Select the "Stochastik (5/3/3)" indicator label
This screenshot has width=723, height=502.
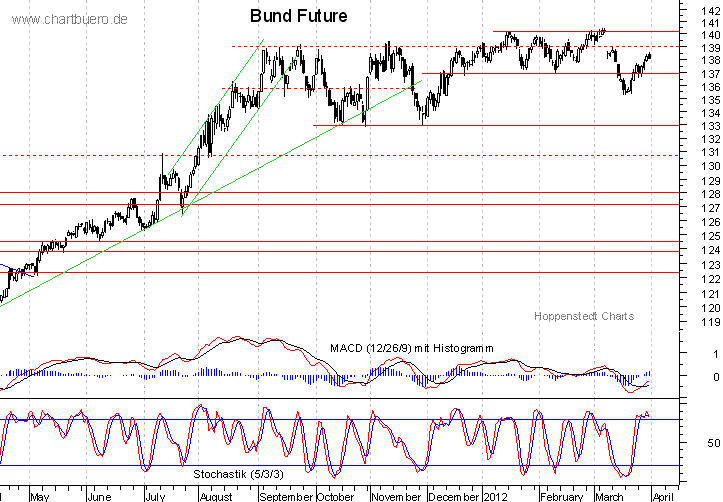point(238,474)
